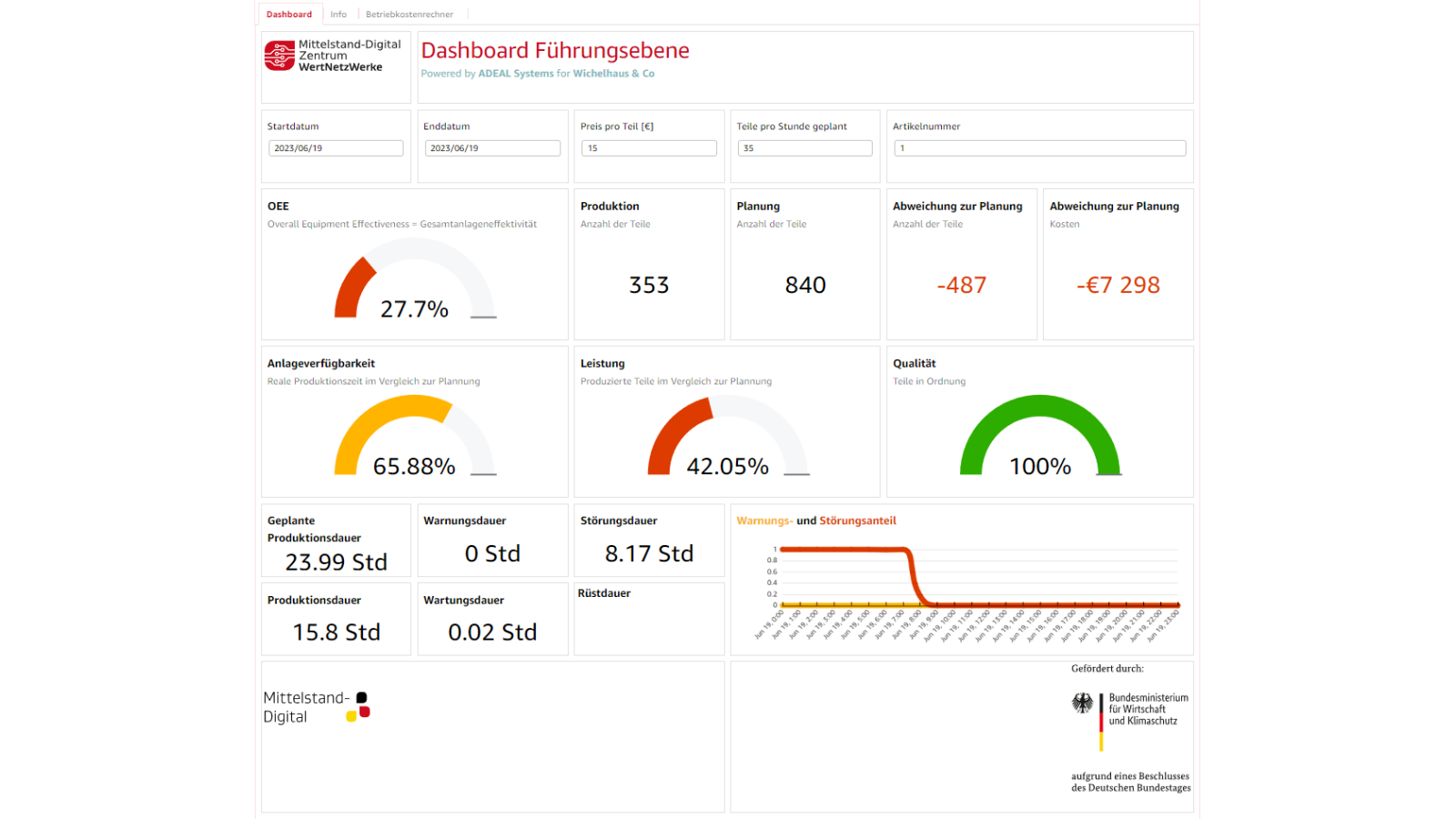This screenshot has width=1456, height=819.
Task: Switch to the Dashboard tab
Action: point(289,15)
